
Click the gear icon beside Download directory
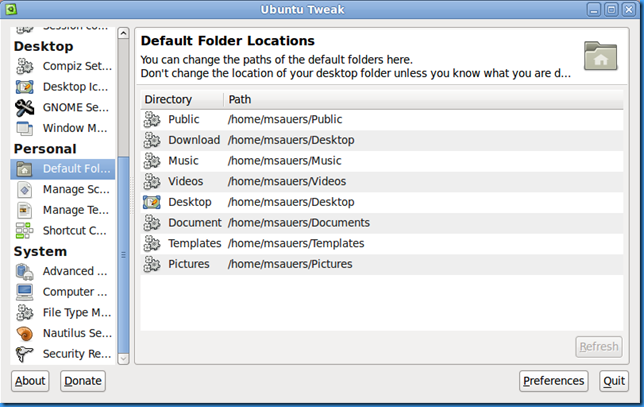pos(152,140)
